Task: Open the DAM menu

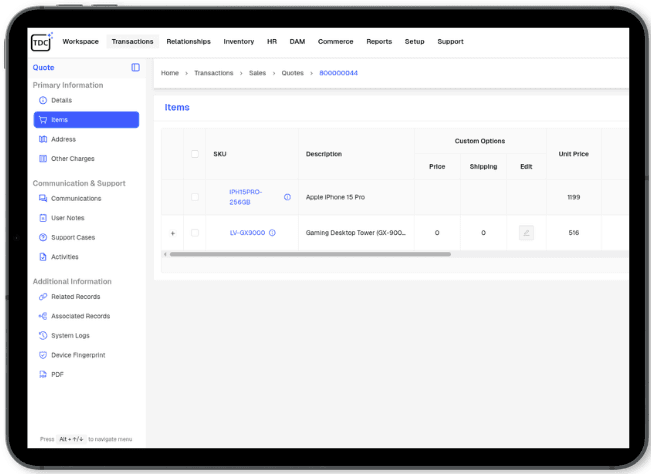Action: pos(297,42)
